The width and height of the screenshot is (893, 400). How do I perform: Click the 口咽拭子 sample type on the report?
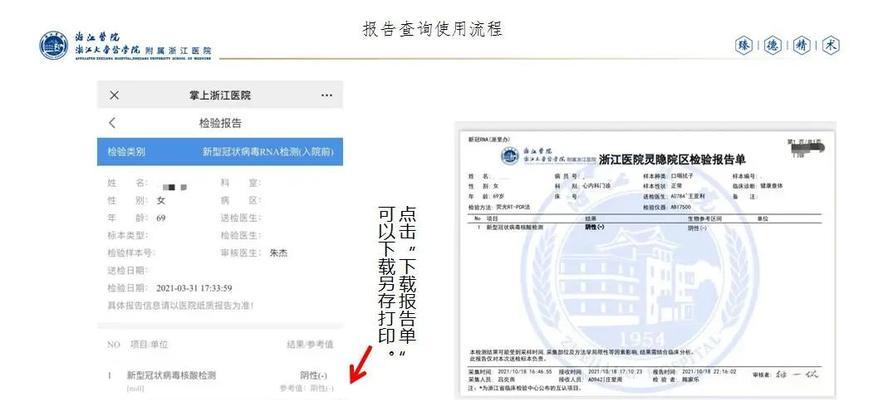point(682,175)
